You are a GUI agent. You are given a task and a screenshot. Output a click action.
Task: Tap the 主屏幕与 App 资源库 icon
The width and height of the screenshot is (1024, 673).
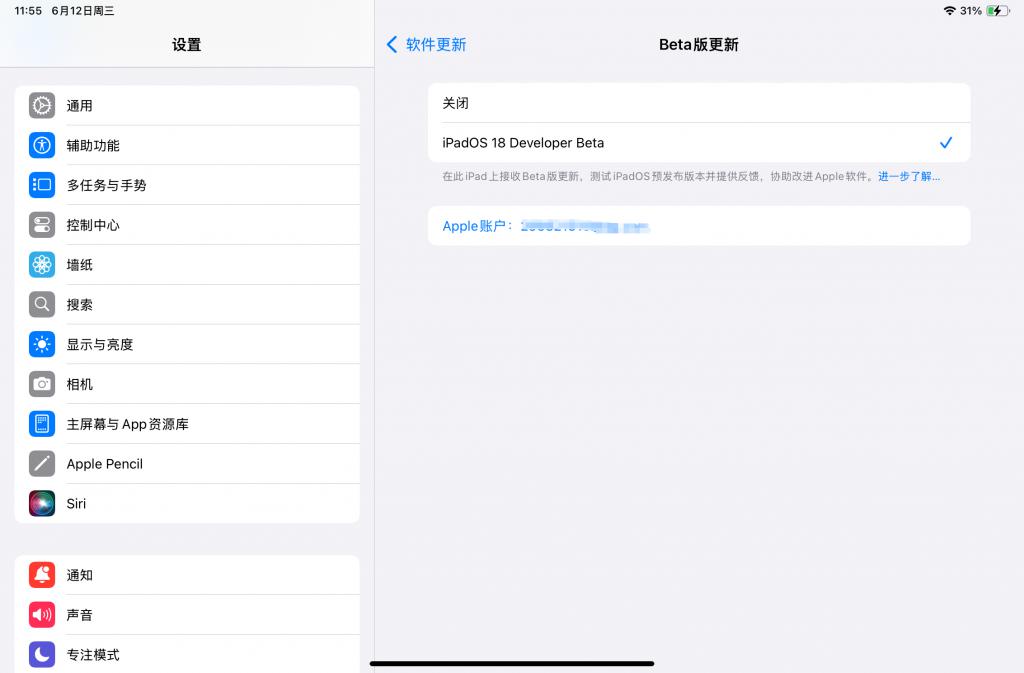(x=42, y=424)
